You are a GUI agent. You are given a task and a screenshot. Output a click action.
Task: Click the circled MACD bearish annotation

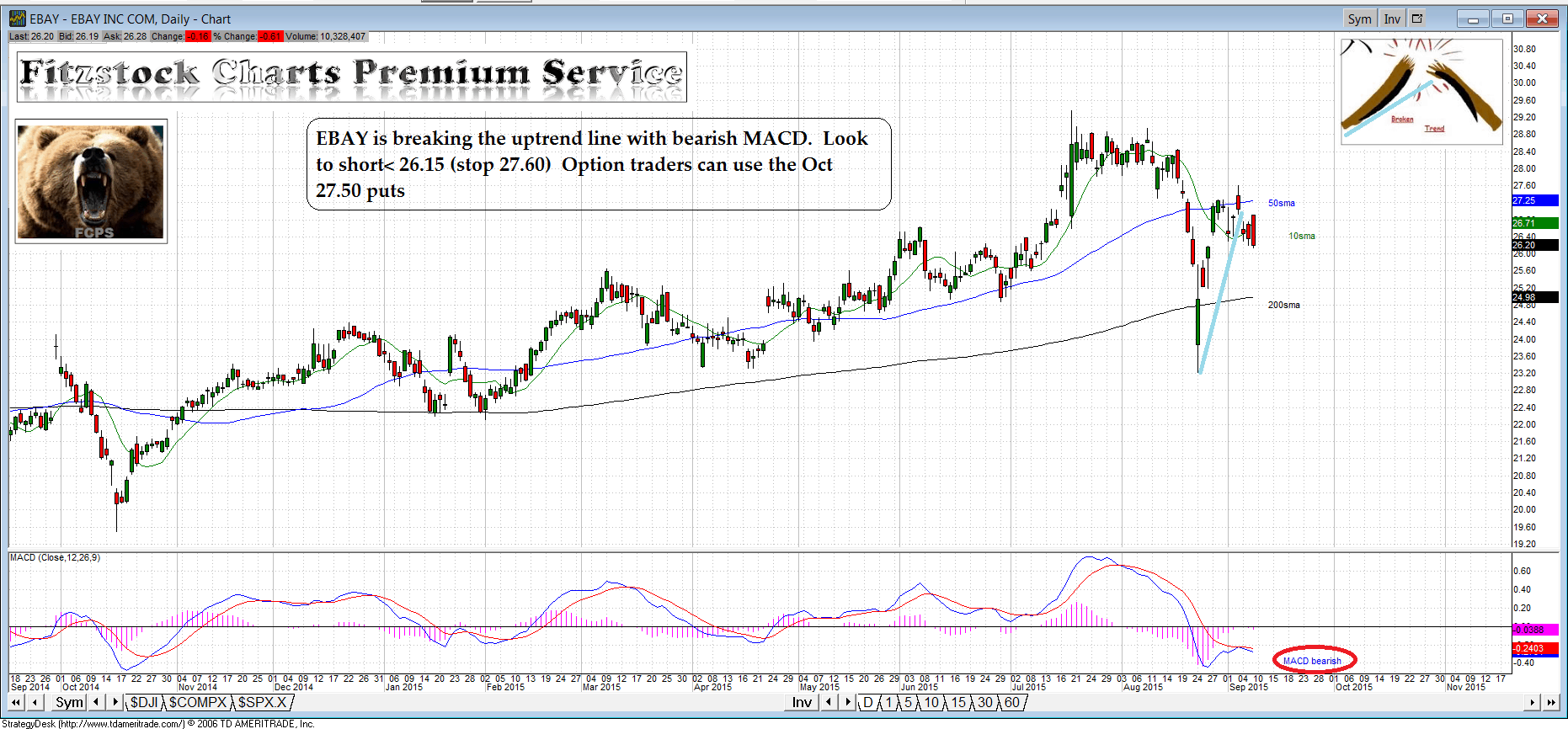tap(1313, 660)
